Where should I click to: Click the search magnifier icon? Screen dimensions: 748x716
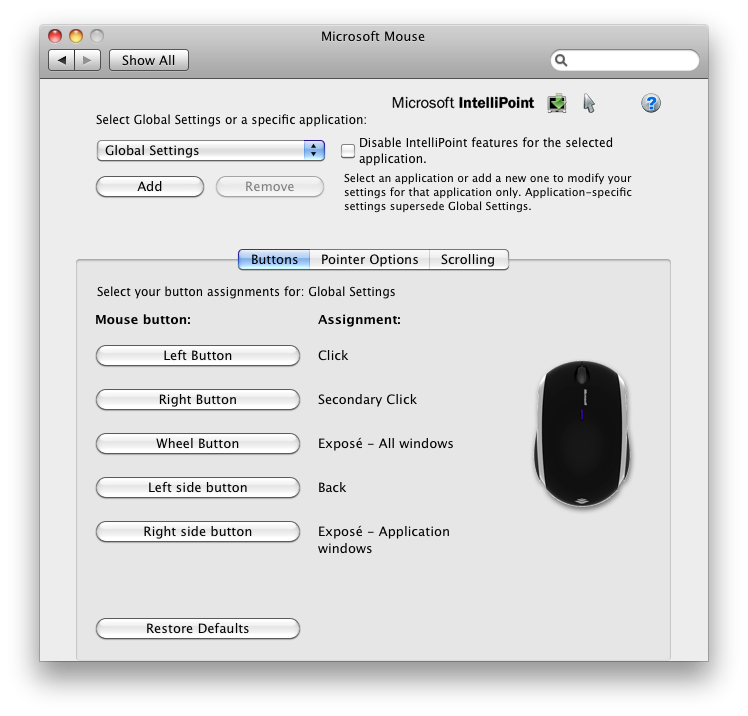point(561,60)
